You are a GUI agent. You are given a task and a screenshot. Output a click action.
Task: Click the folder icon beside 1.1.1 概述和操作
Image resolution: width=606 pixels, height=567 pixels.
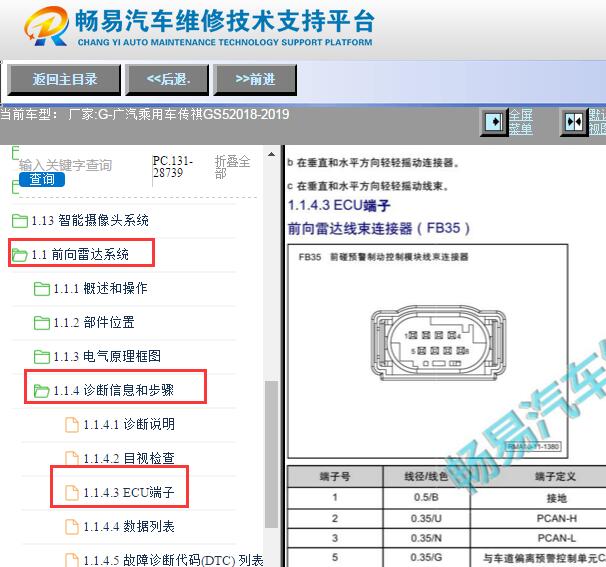[42, 289]
